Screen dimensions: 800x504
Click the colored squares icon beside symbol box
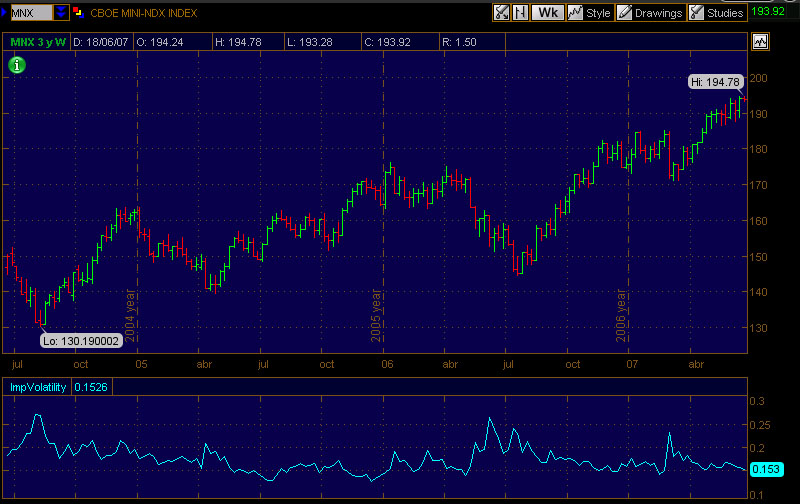78,13
